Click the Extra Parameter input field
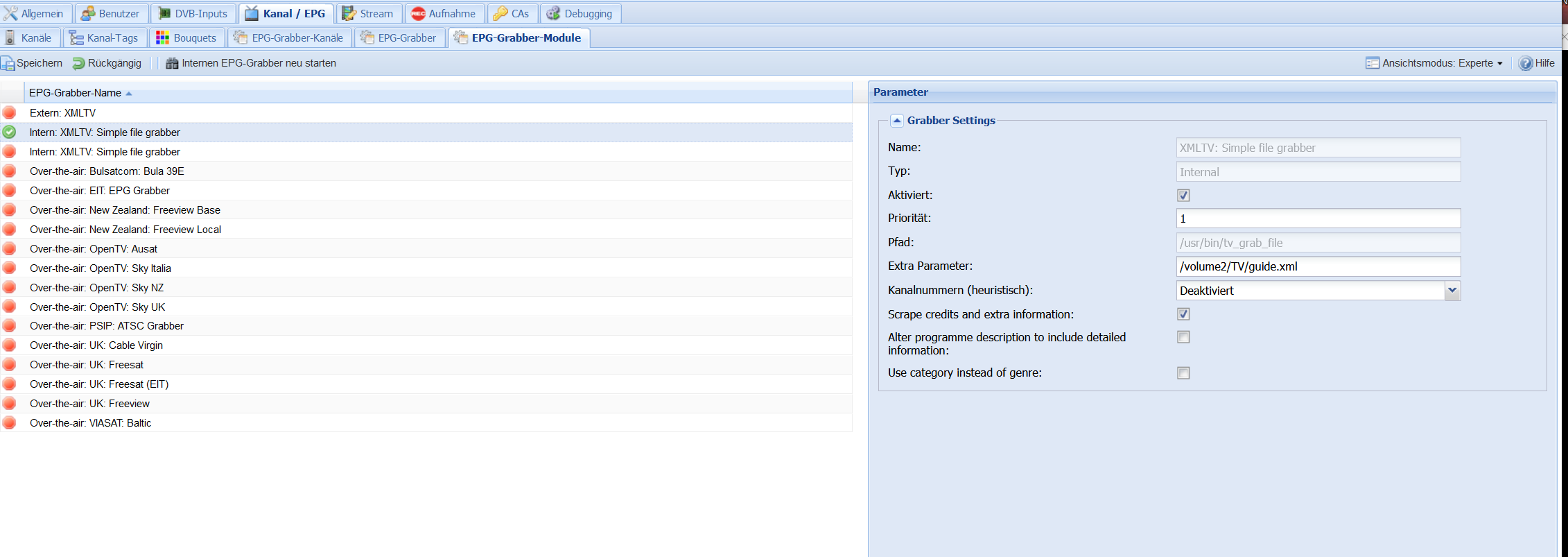 click(x=1318, y=266)
